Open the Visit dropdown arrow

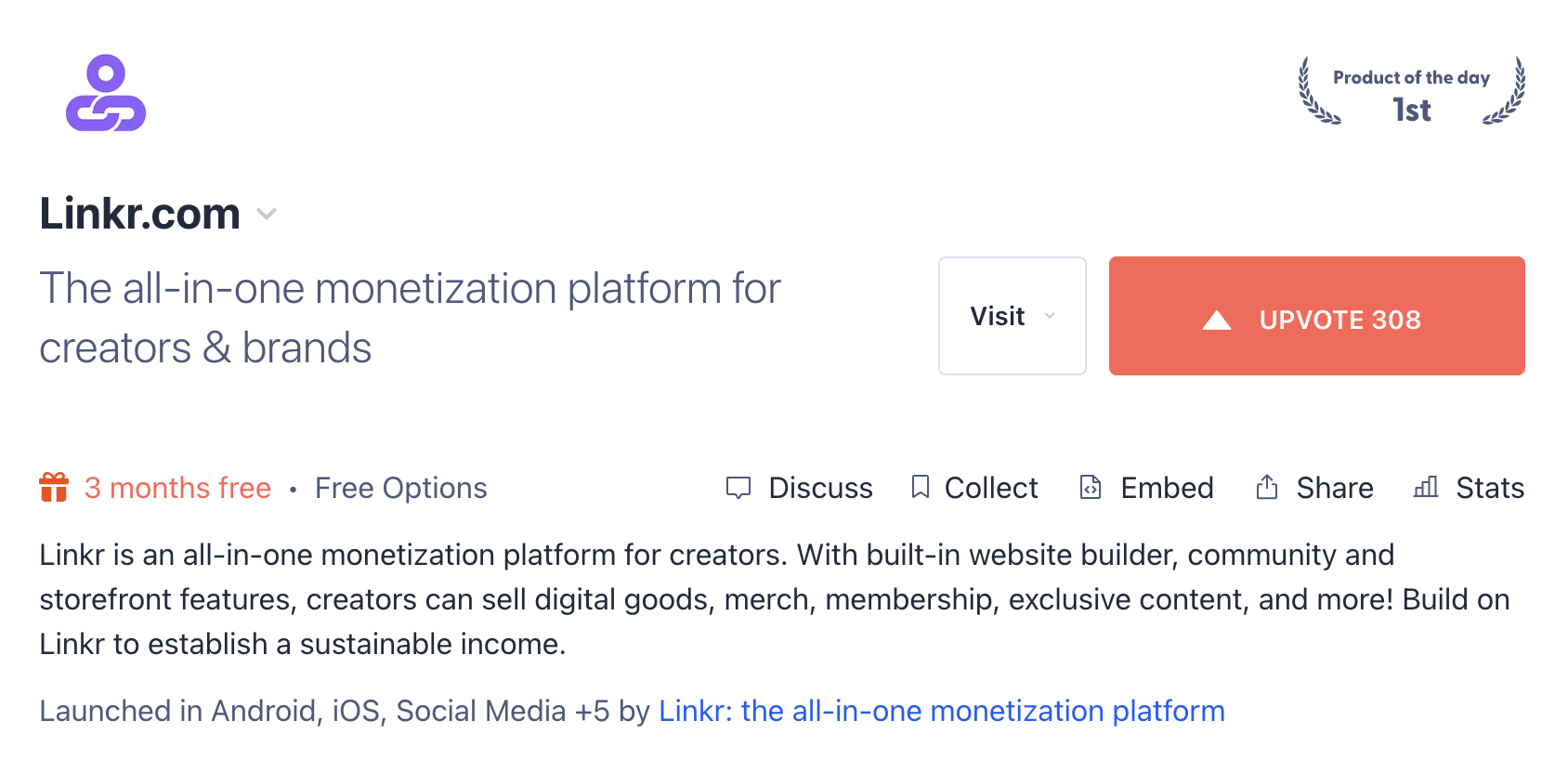[x=1050, y=316]
